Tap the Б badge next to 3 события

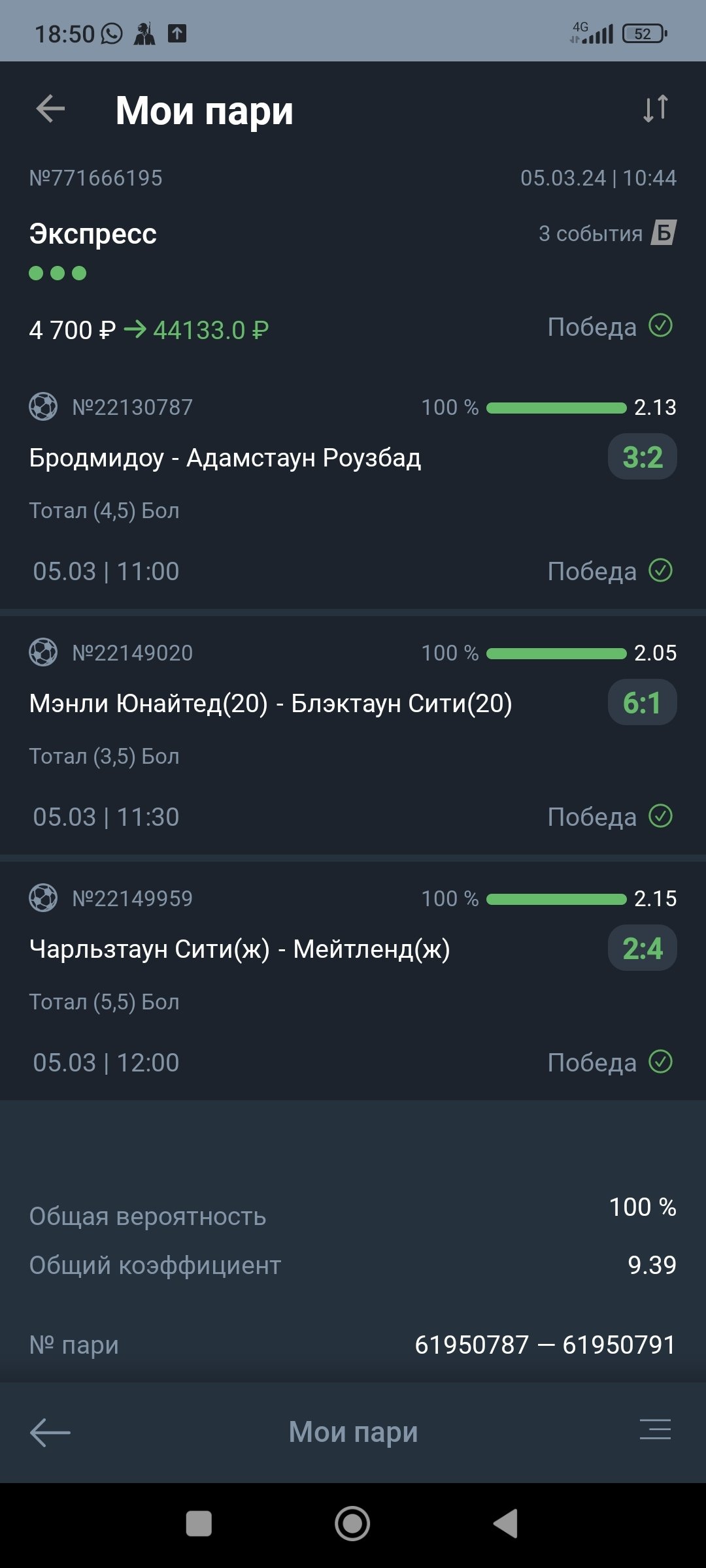664,233
